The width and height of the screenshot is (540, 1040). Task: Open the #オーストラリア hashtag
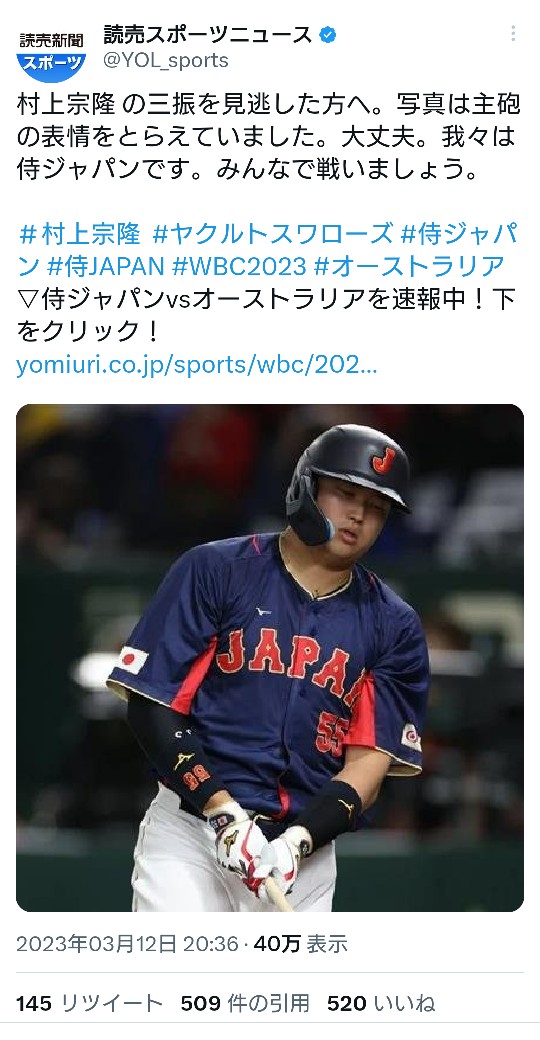tap(409, 267)
